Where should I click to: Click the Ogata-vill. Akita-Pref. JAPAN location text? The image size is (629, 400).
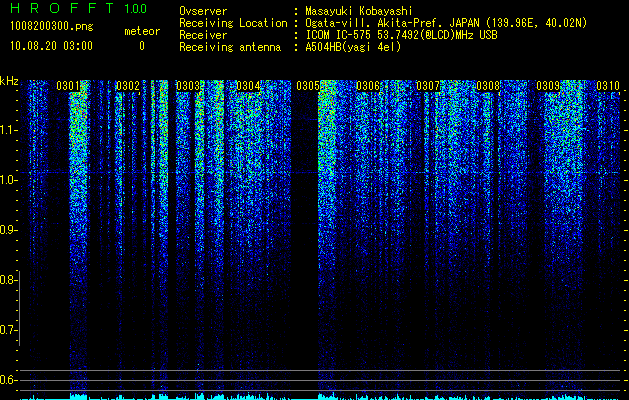tap(446, 23)
